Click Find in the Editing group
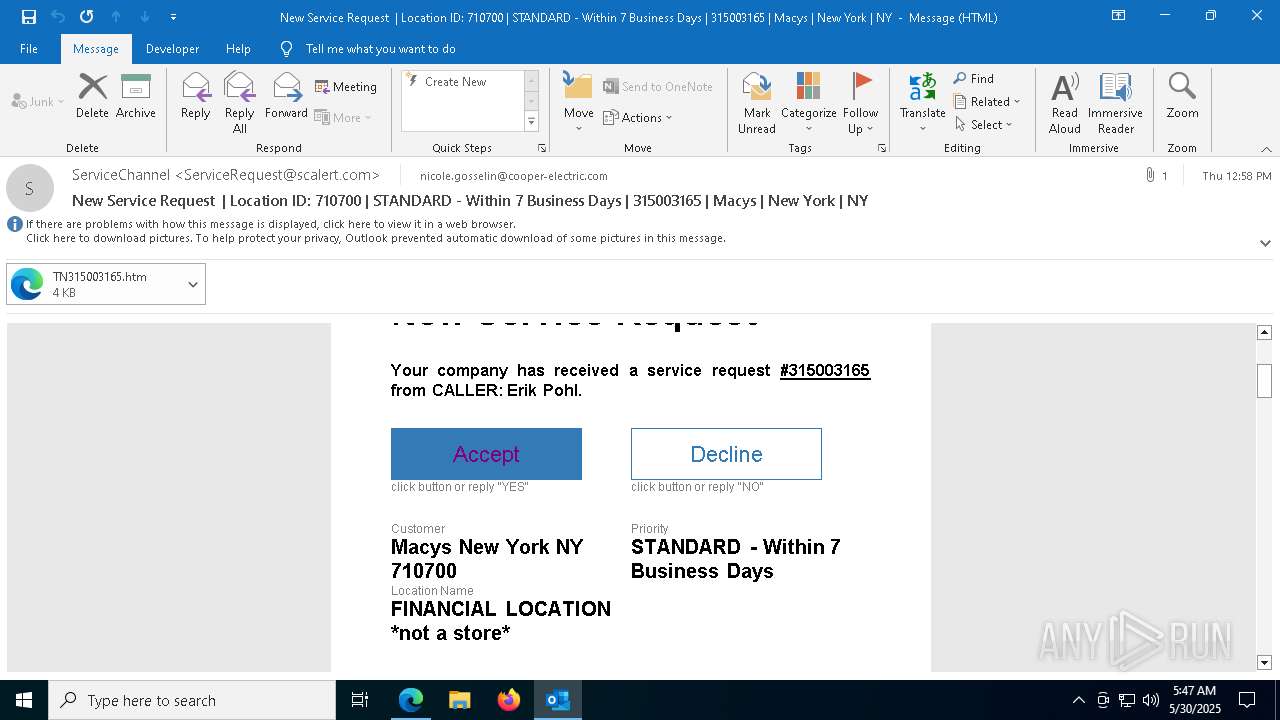This screenshot has width=1280, height=720. (x=973, y=78)
